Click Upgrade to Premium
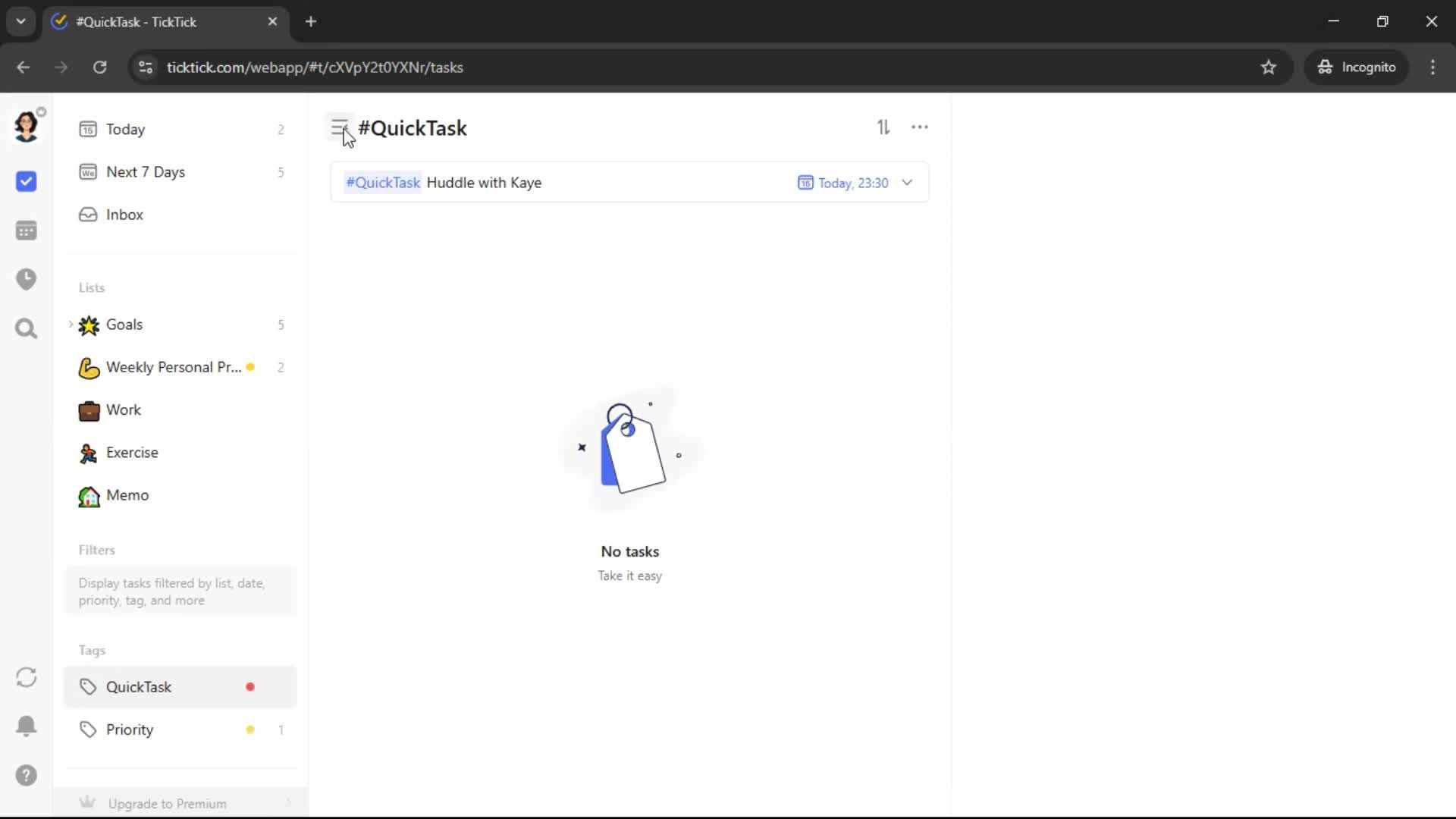Screen dimensions: 1456x819 point(167,803)
